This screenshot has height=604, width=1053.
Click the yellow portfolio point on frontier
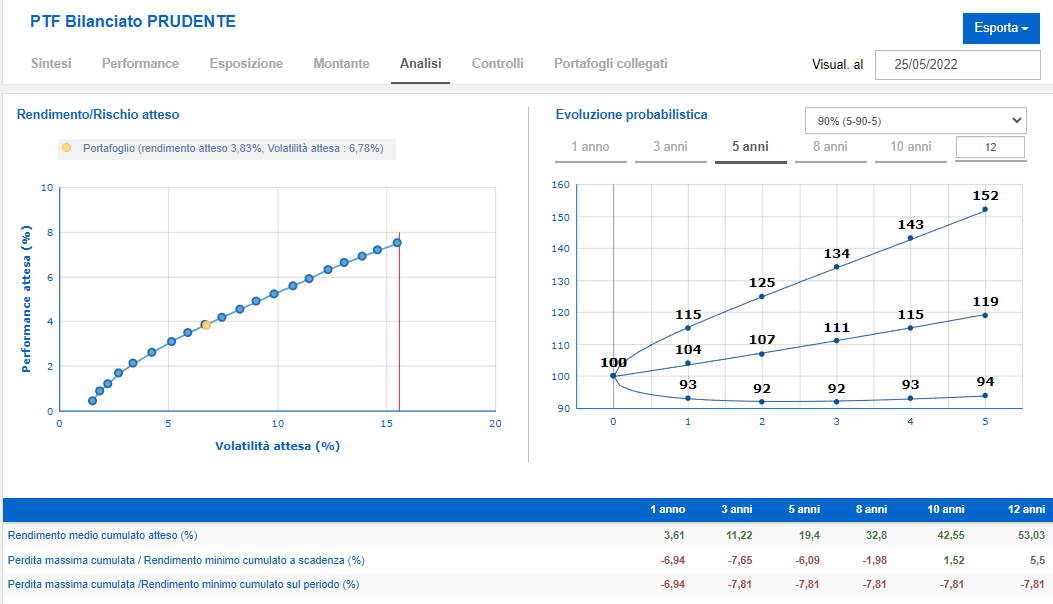206,325
